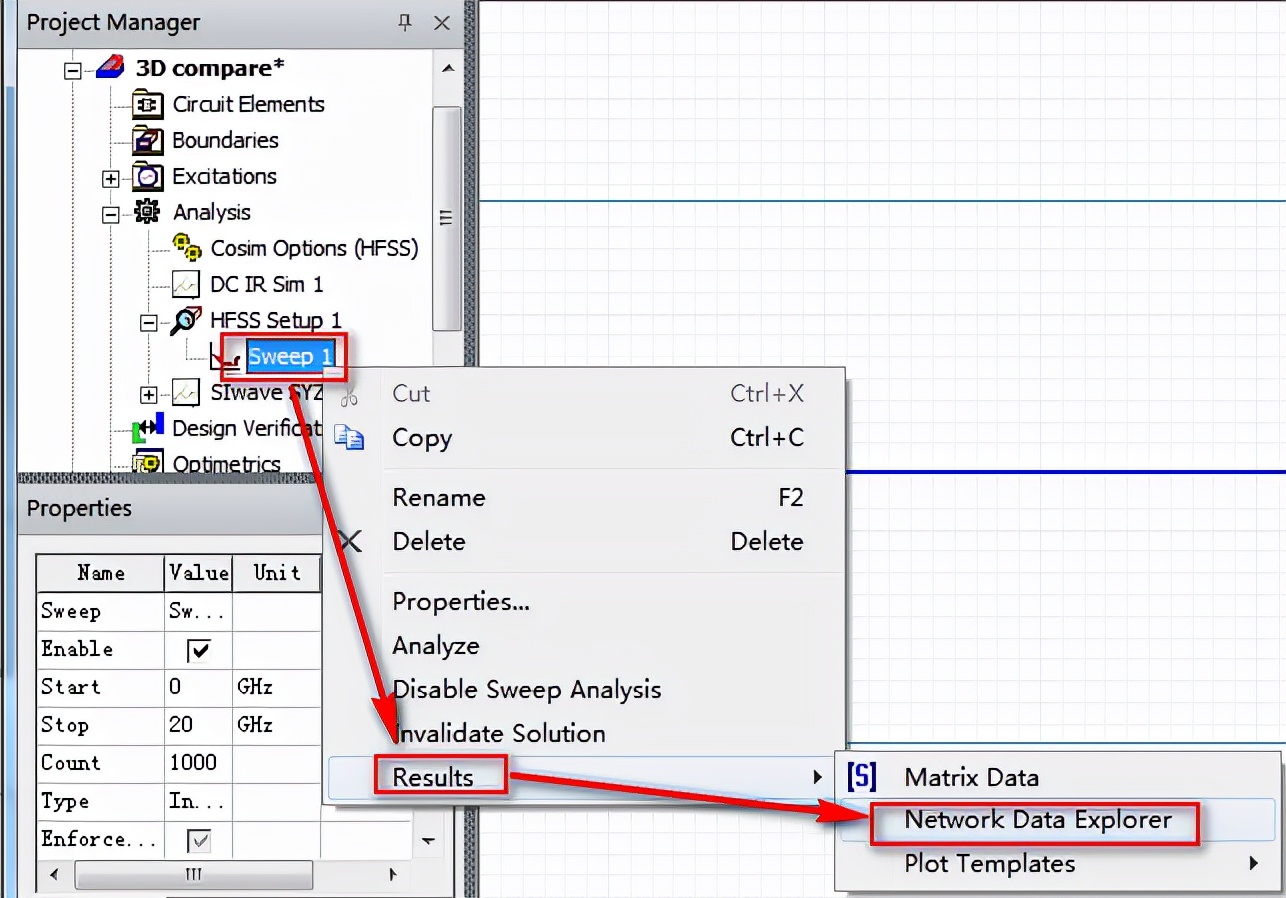The height and width of the screenshot is (898, 1286).
Task: Click Analyze in the context menu
Action: (x=435, y=645)
